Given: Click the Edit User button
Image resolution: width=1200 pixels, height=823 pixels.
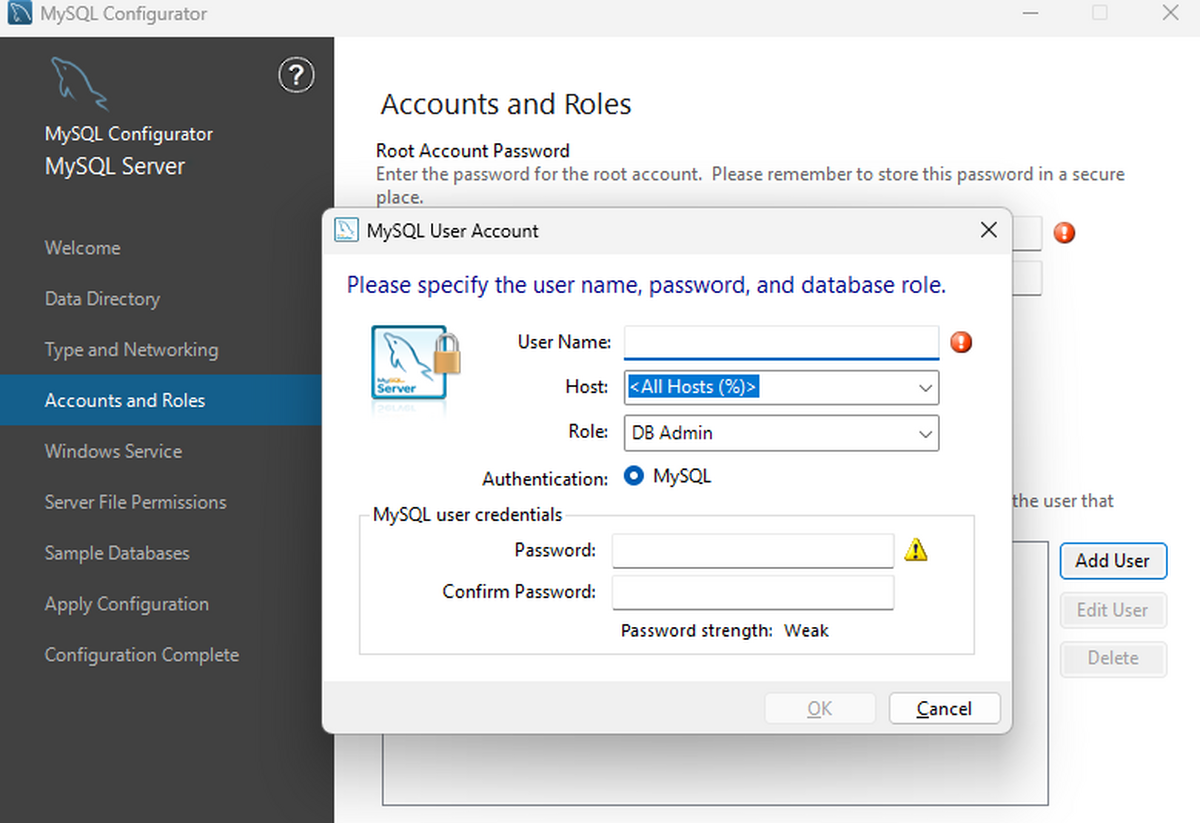Looking at the screenshot, I should 1113,610.
